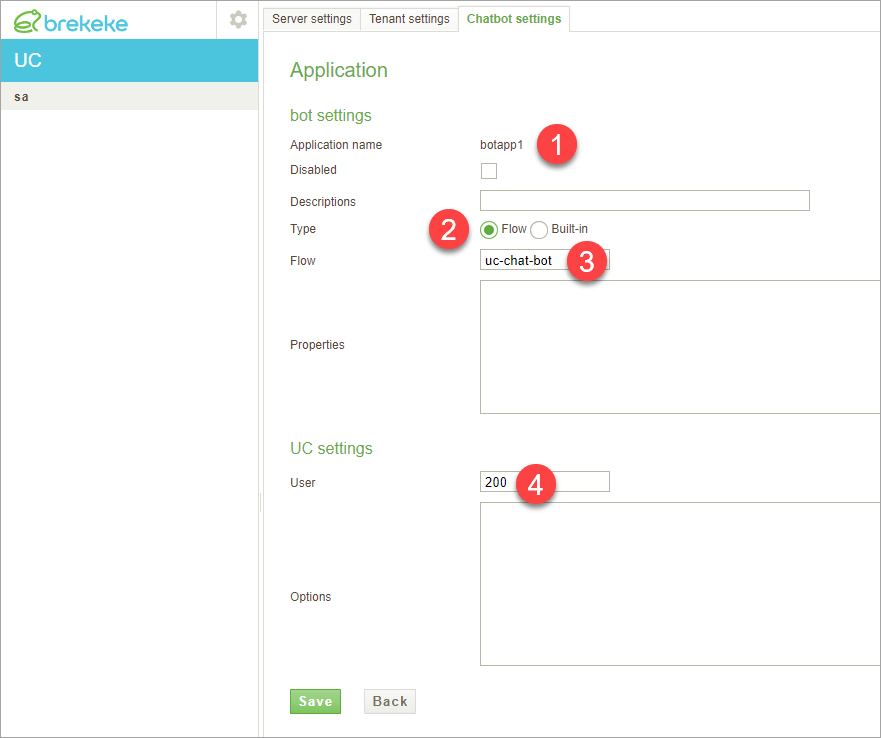Click the UC settings section heading

(x=331, y=448)
